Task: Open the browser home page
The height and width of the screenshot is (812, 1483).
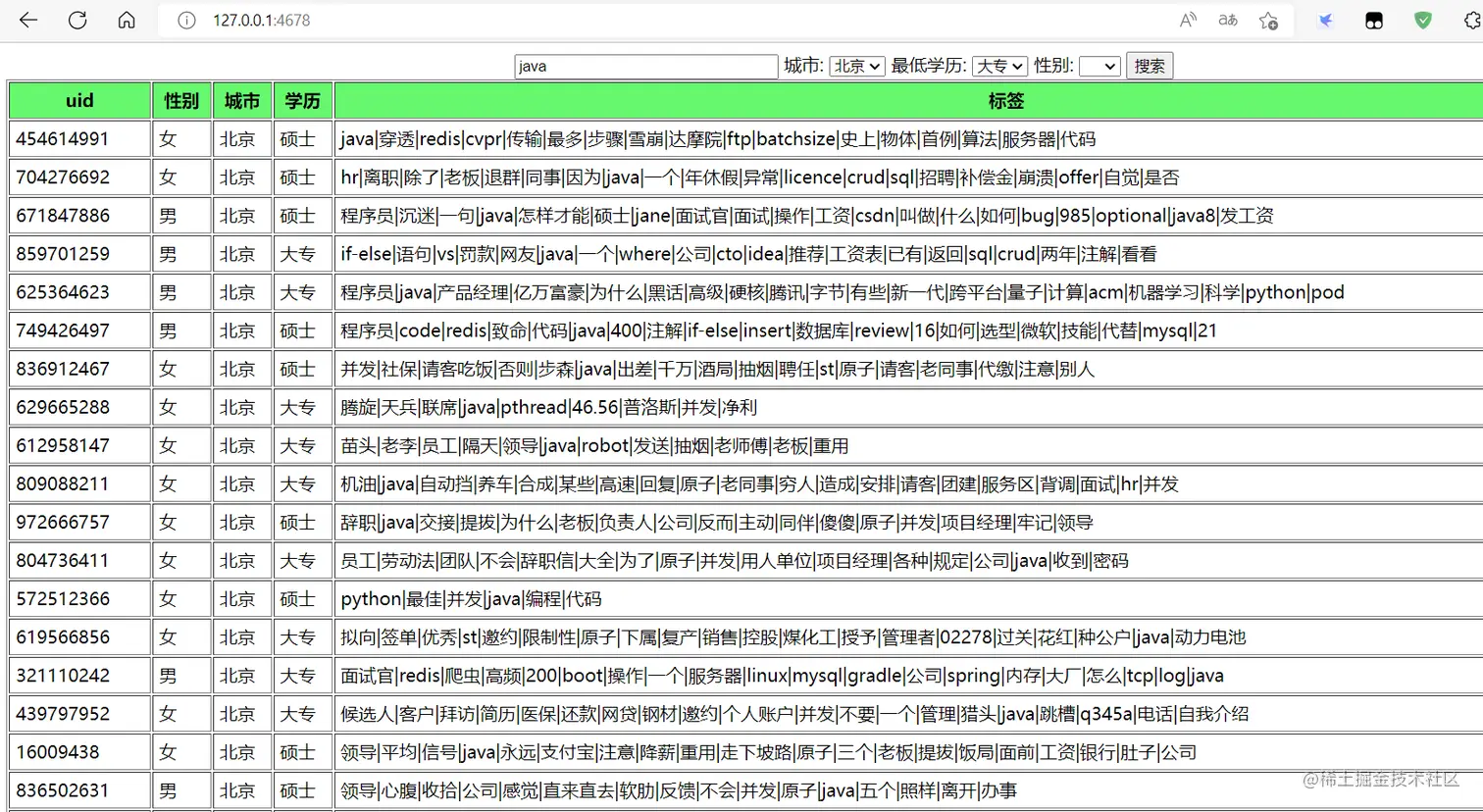Action: pyautogui.click(x=127, y=20)
